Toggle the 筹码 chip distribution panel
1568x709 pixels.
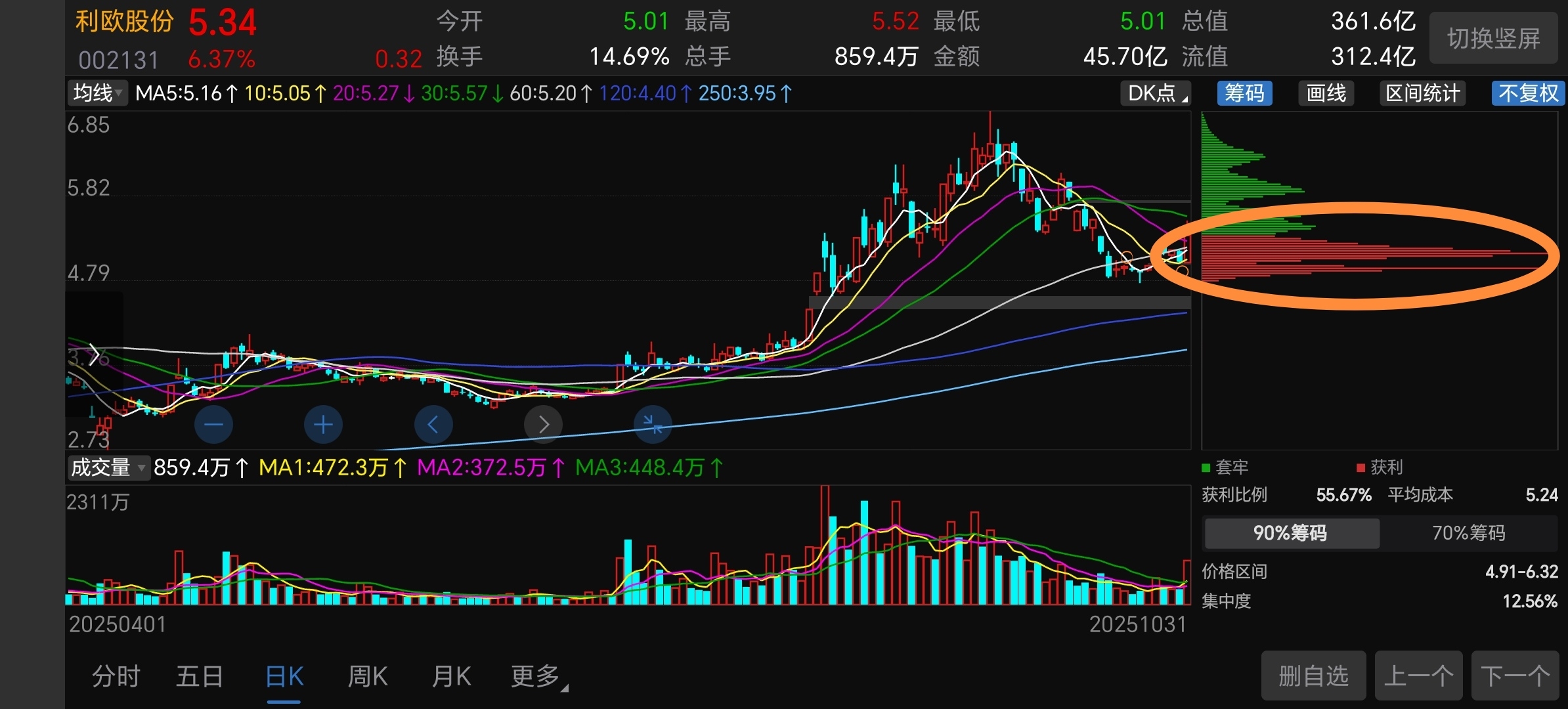1244,93
